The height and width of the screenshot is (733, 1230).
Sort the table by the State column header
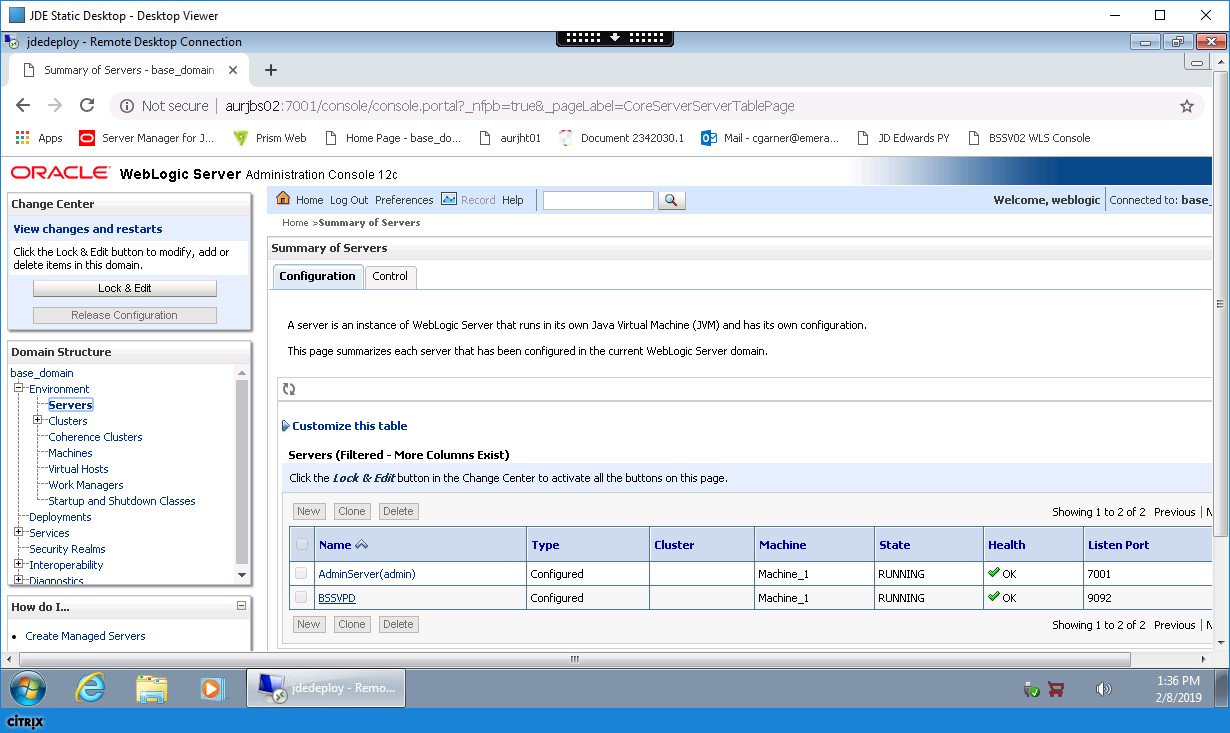point(894,545)
